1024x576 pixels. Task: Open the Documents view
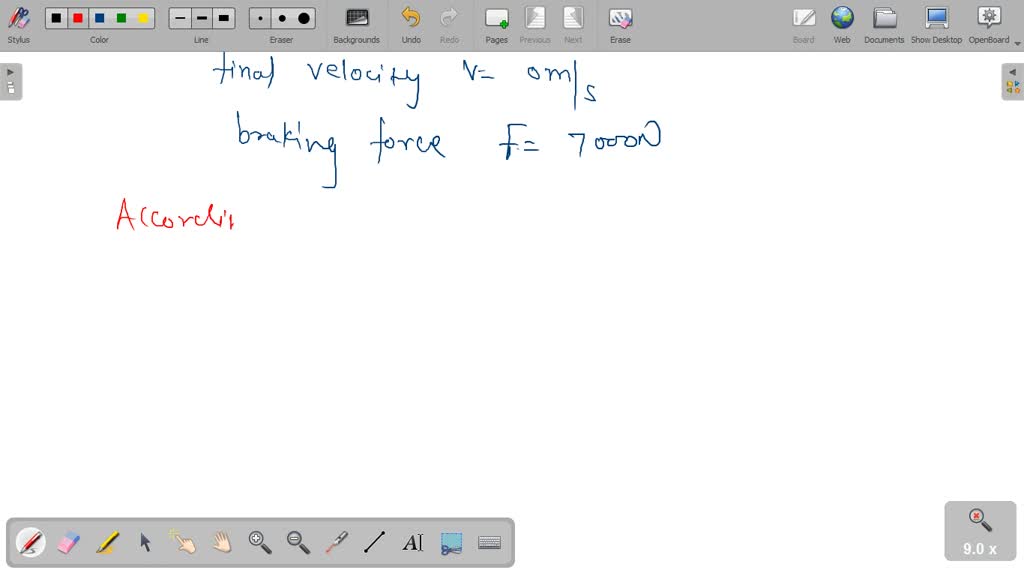coord(884,25)
